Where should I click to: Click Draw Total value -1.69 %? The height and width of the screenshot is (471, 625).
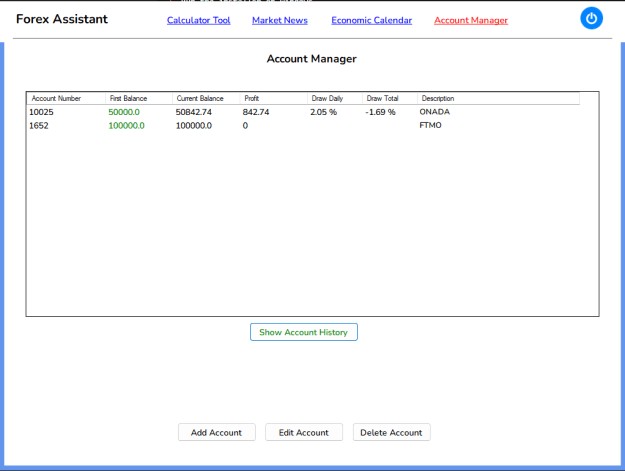point(380,112)
